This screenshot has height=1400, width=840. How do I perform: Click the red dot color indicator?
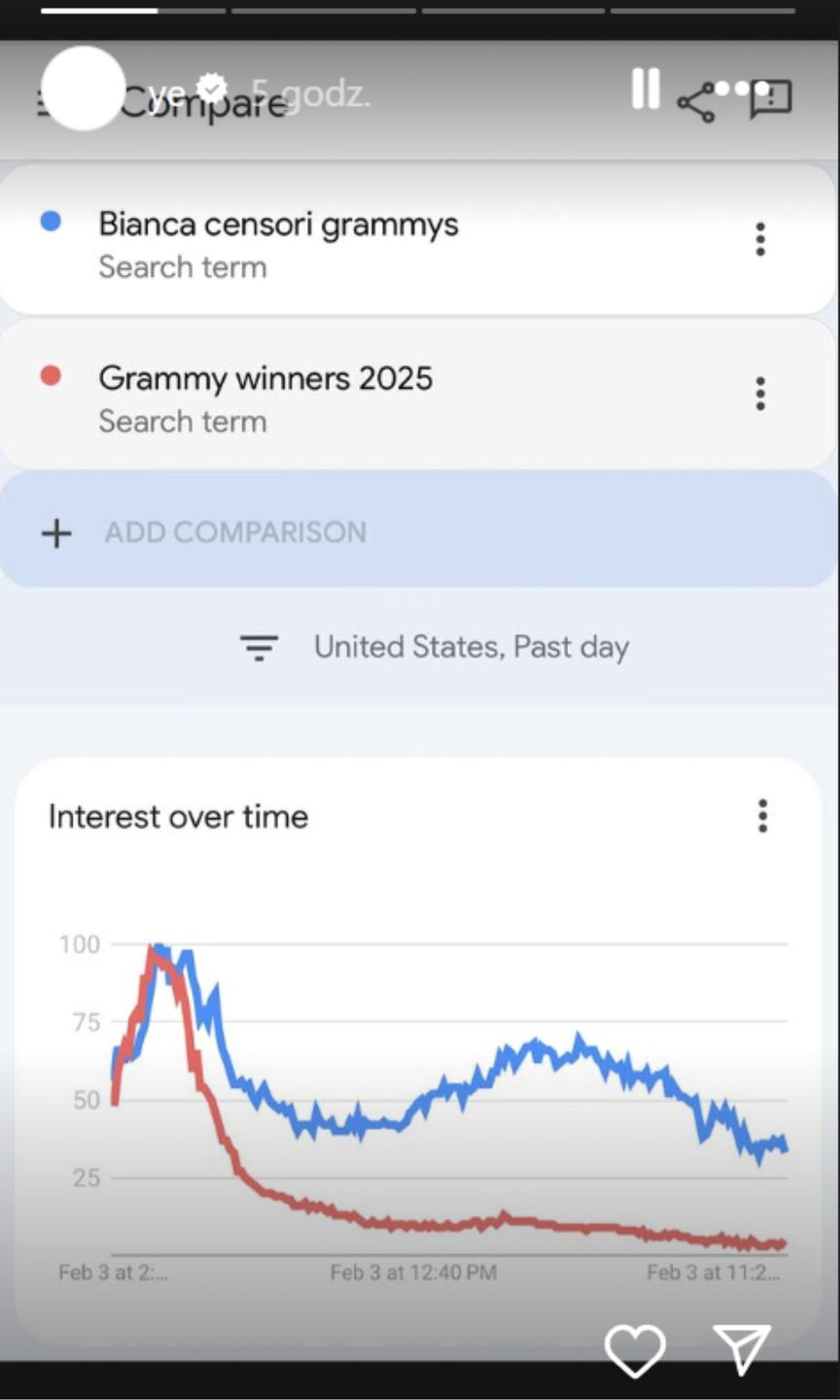pos(51,375)
